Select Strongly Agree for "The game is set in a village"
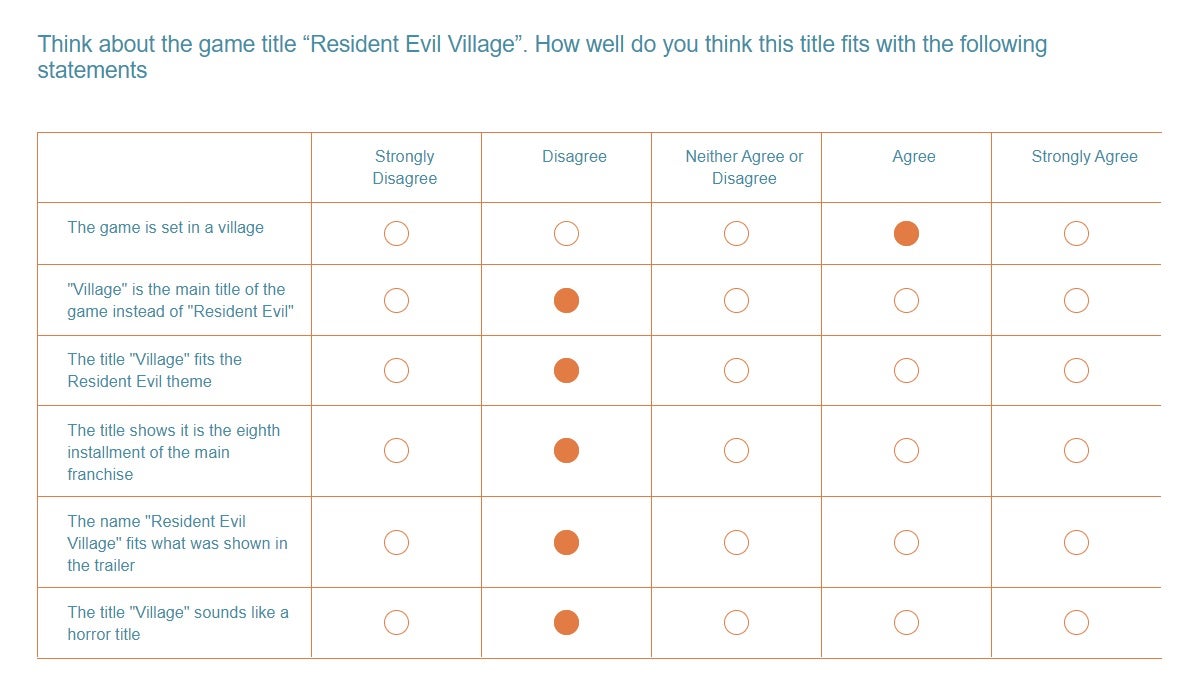1185x686 pixels. tap(1075, 233)
